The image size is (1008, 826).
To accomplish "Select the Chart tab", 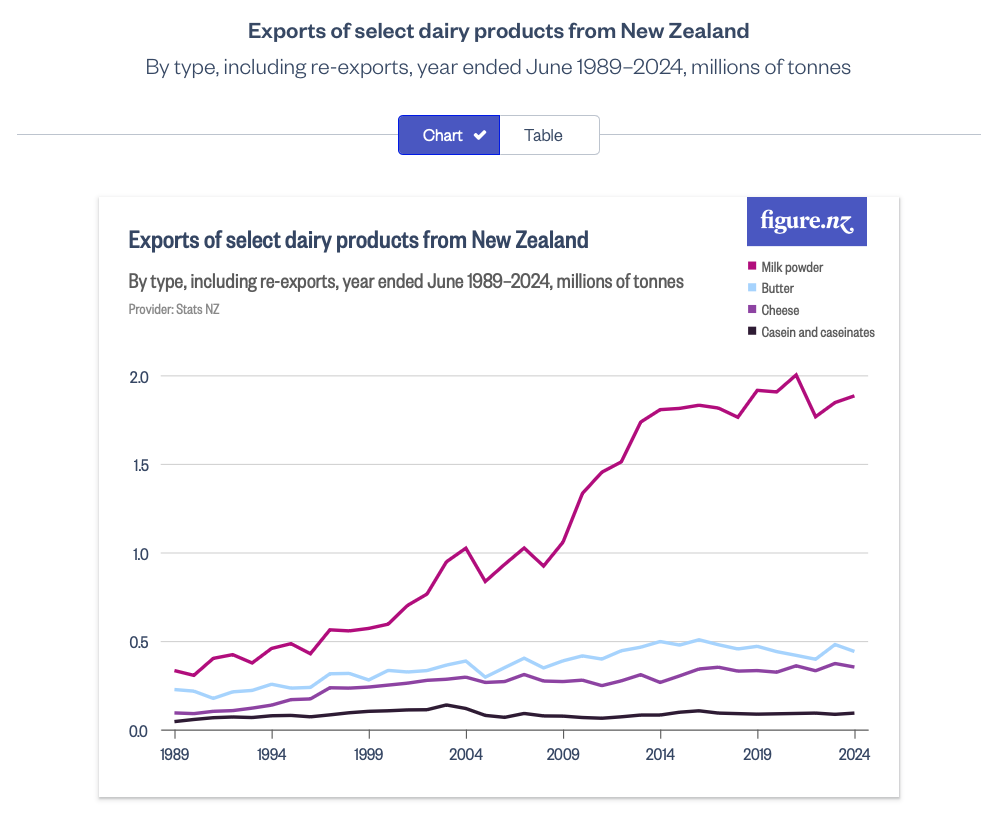I will pyautogui.click(x=443, y=135).
